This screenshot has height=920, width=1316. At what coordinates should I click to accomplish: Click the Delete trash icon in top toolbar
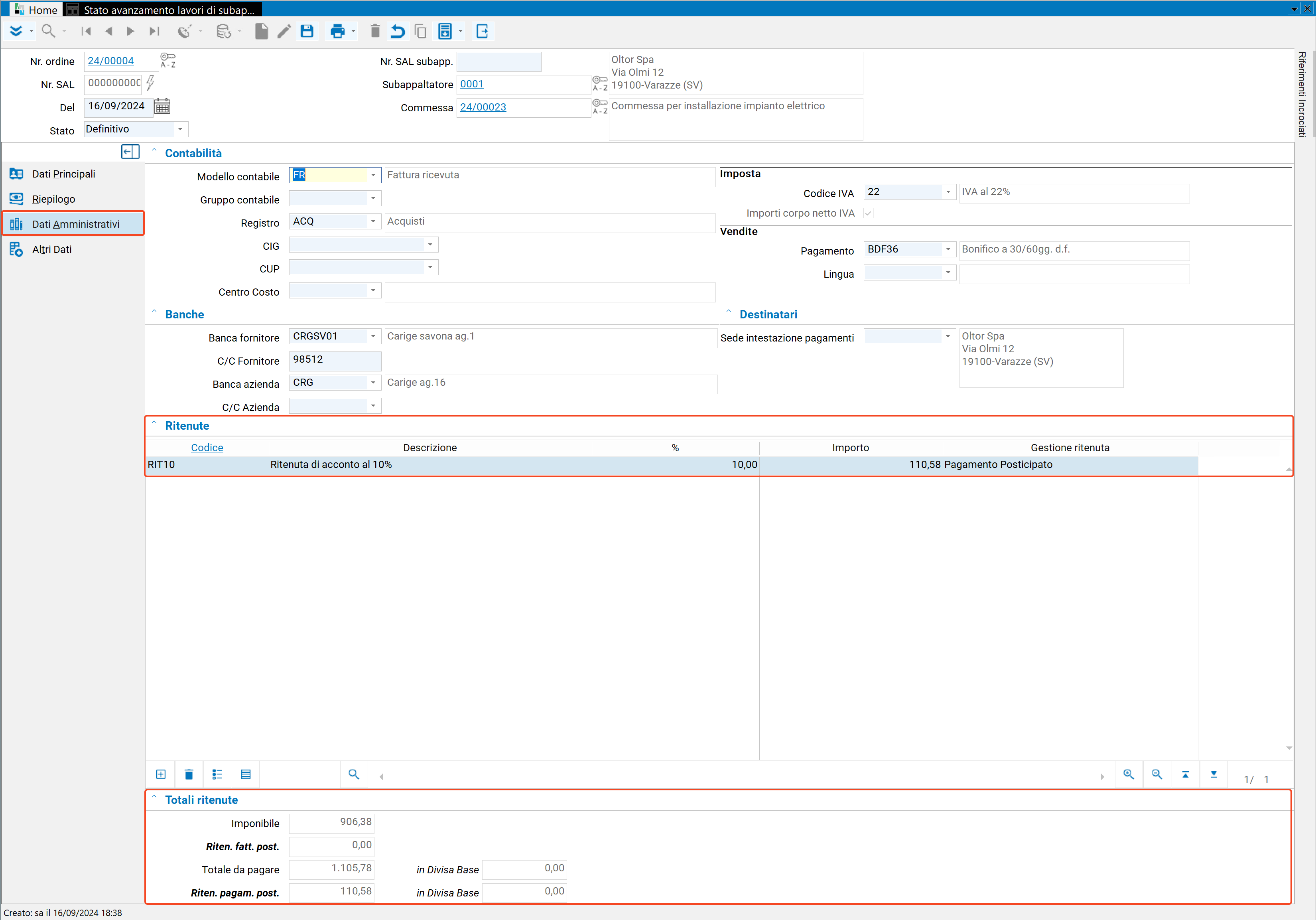375,31
